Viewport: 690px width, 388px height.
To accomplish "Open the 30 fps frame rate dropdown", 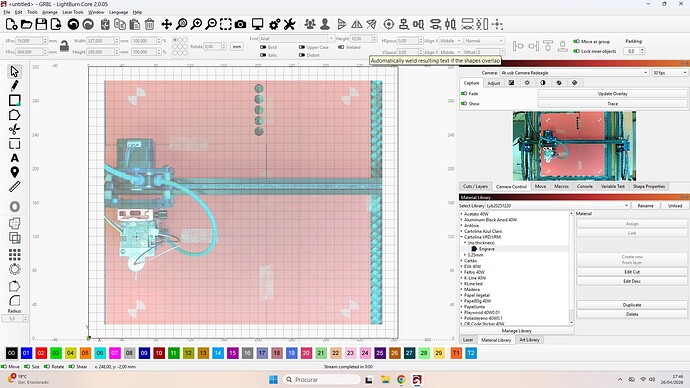I will (x=669, y=73).
